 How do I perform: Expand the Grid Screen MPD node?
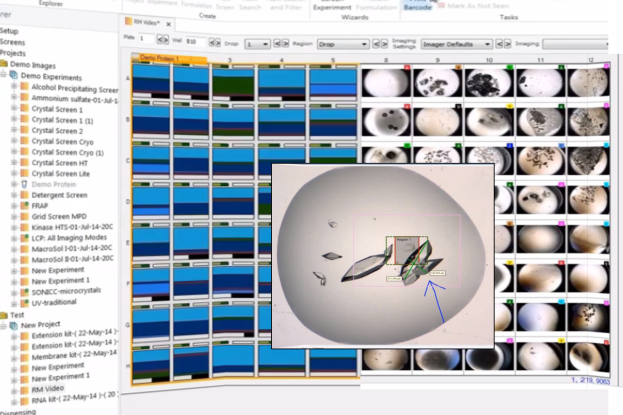pyautogui.click(x=14, y=217)
